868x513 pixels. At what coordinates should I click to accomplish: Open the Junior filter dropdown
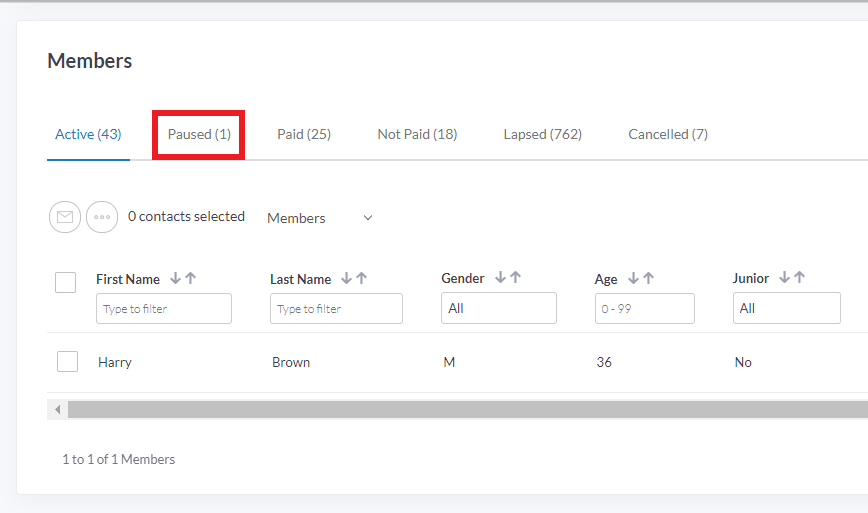(x=786, y=309)
